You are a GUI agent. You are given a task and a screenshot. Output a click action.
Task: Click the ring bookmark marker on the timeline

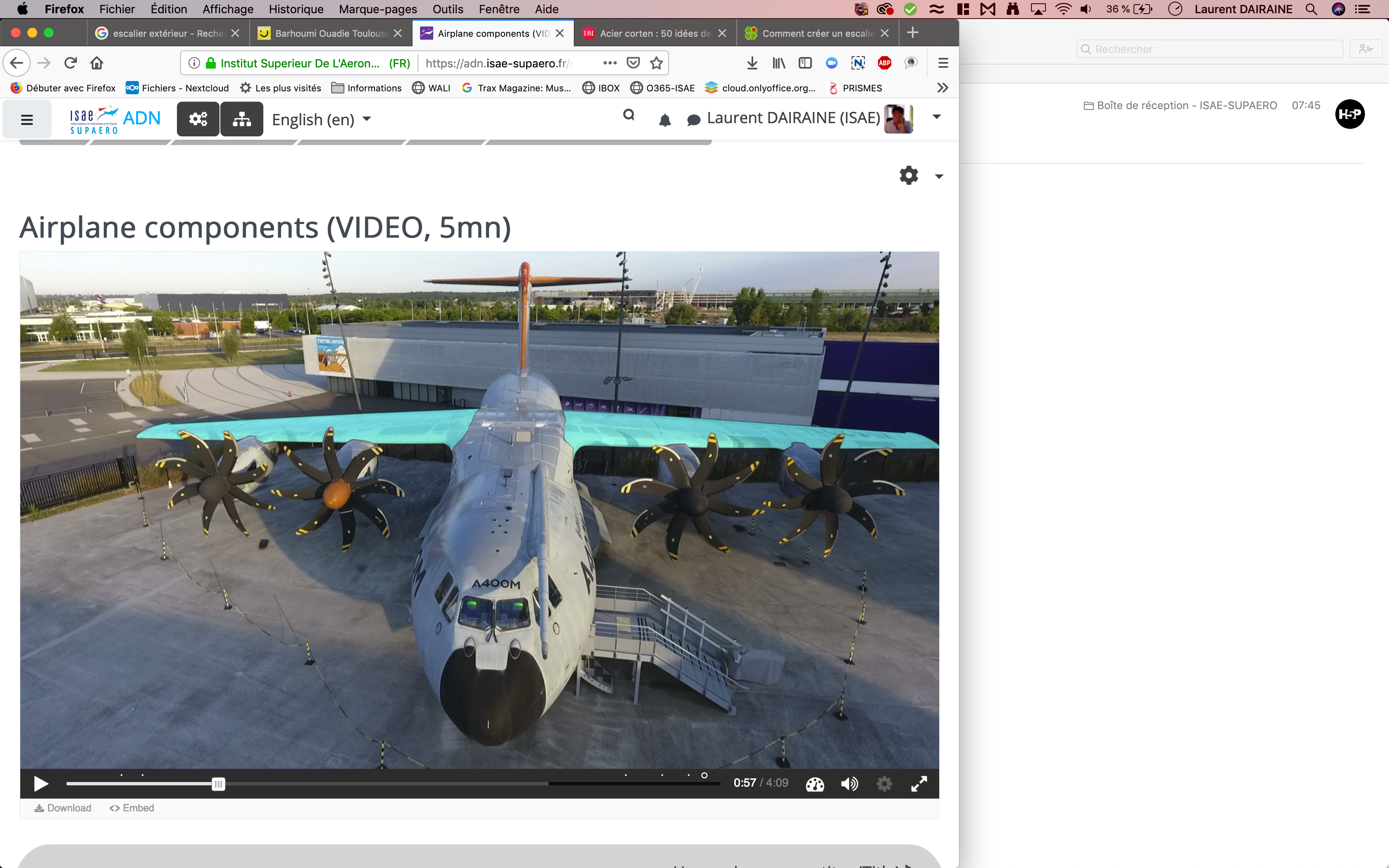[x=704, y=775]
